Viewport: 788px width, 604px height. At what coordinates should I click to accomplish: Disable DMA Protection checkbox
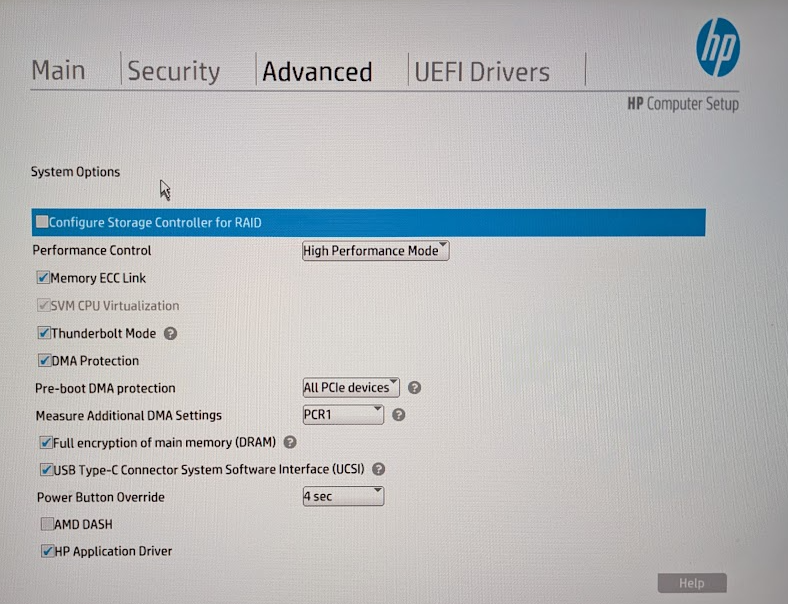45,360
